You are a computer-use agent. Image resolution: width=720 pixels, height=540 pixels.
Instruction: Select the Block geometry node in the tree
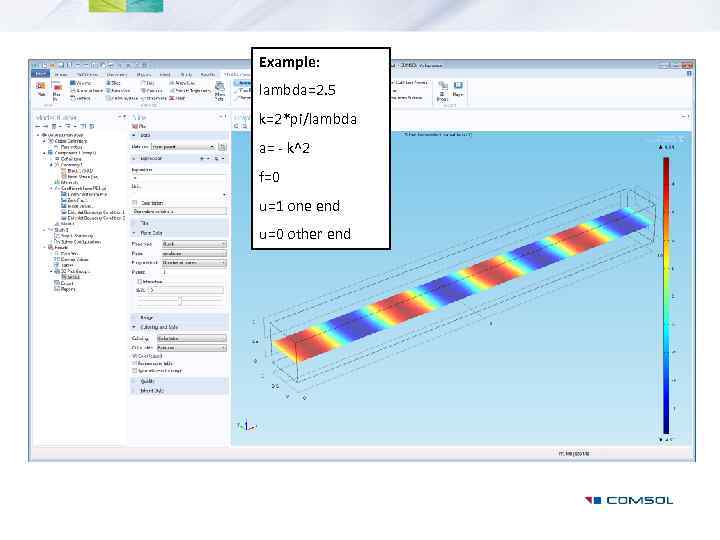[x=77, y=170]
